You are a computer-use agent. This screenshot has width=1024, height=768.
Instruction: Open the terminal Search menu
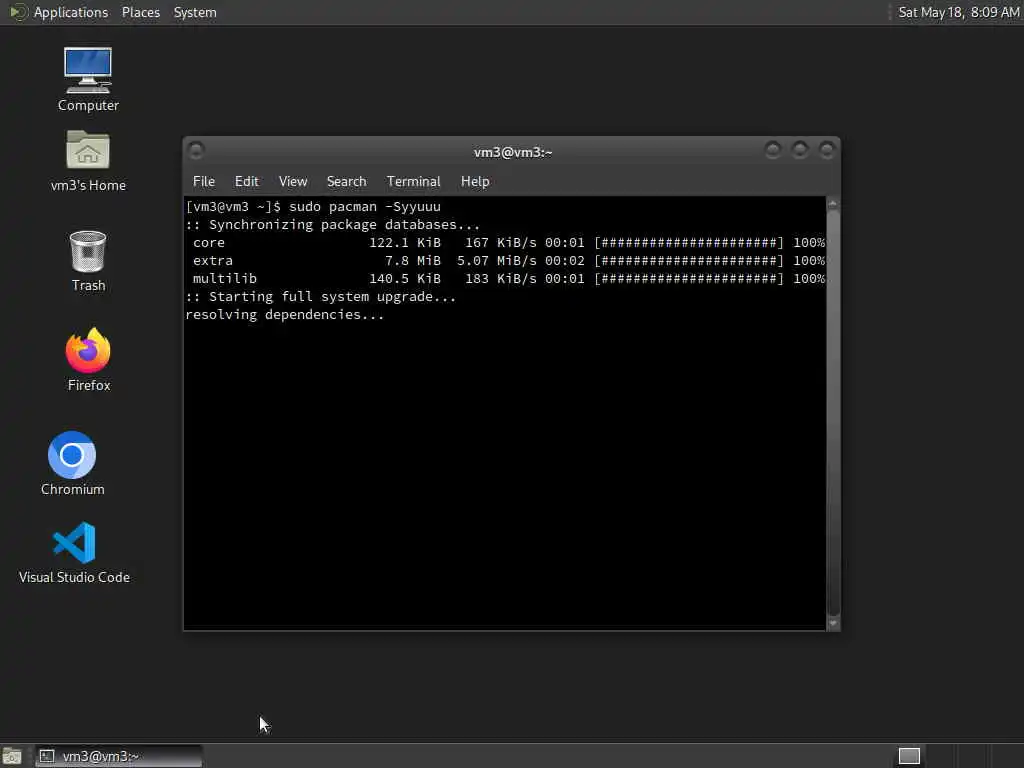346,182
